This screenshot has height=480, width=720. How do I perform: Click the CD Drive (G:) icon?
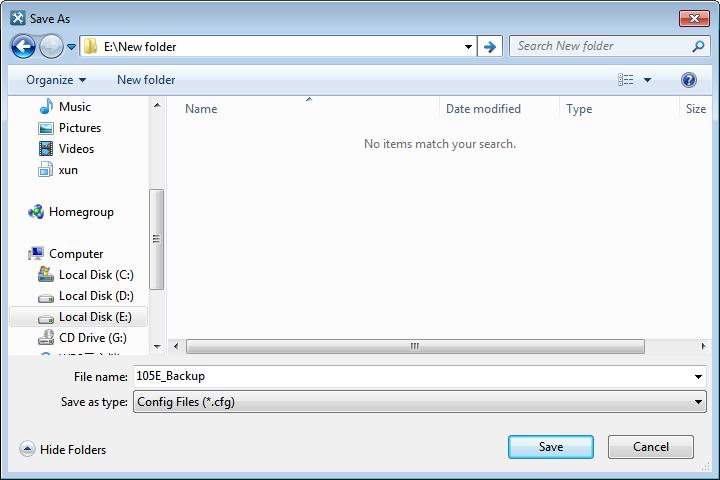[46, 338]
